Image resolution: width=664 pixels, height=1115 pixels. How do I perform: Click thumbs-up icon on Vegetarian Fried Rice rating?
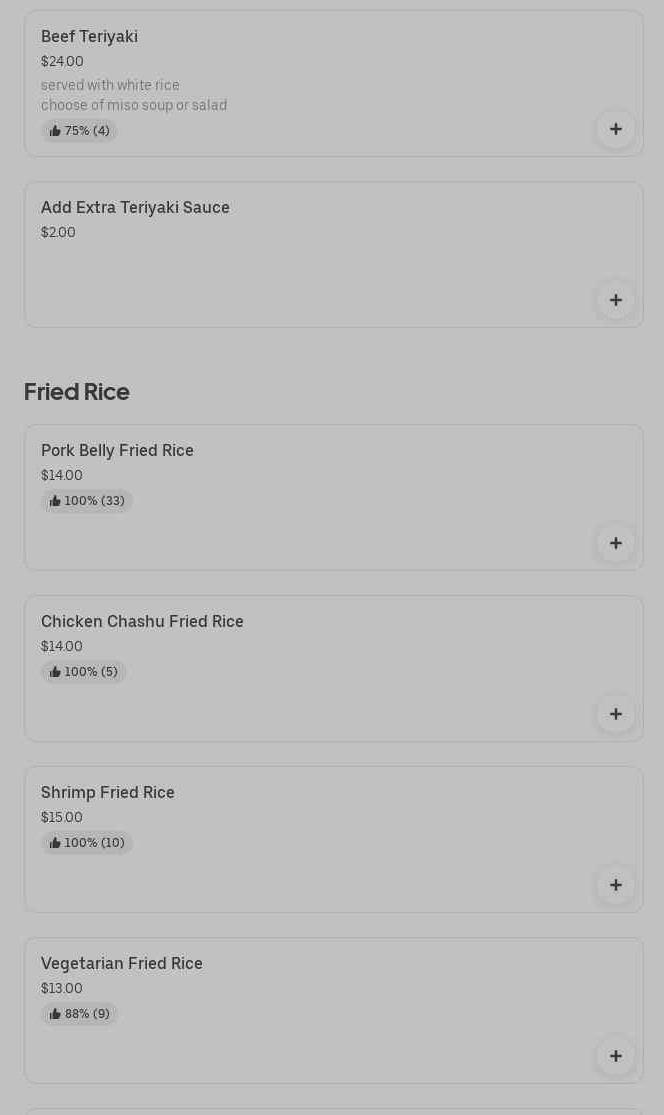55,1014
